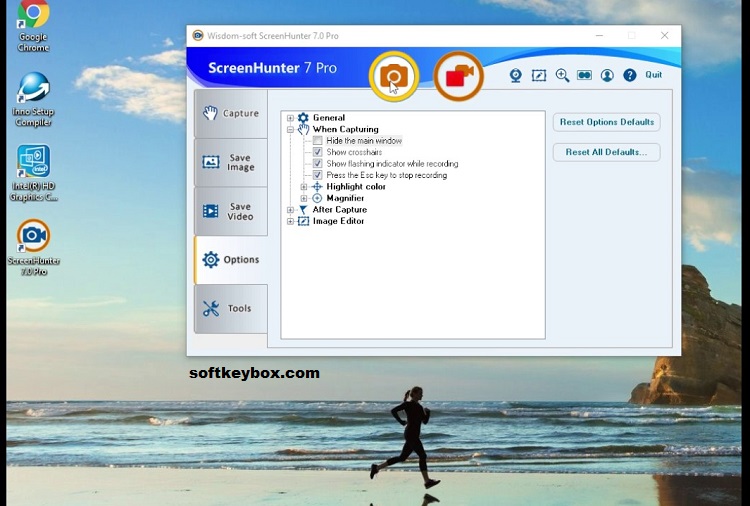Expand the Highlight color node
Screen dimensions: 750x506
tap(304, 187)
